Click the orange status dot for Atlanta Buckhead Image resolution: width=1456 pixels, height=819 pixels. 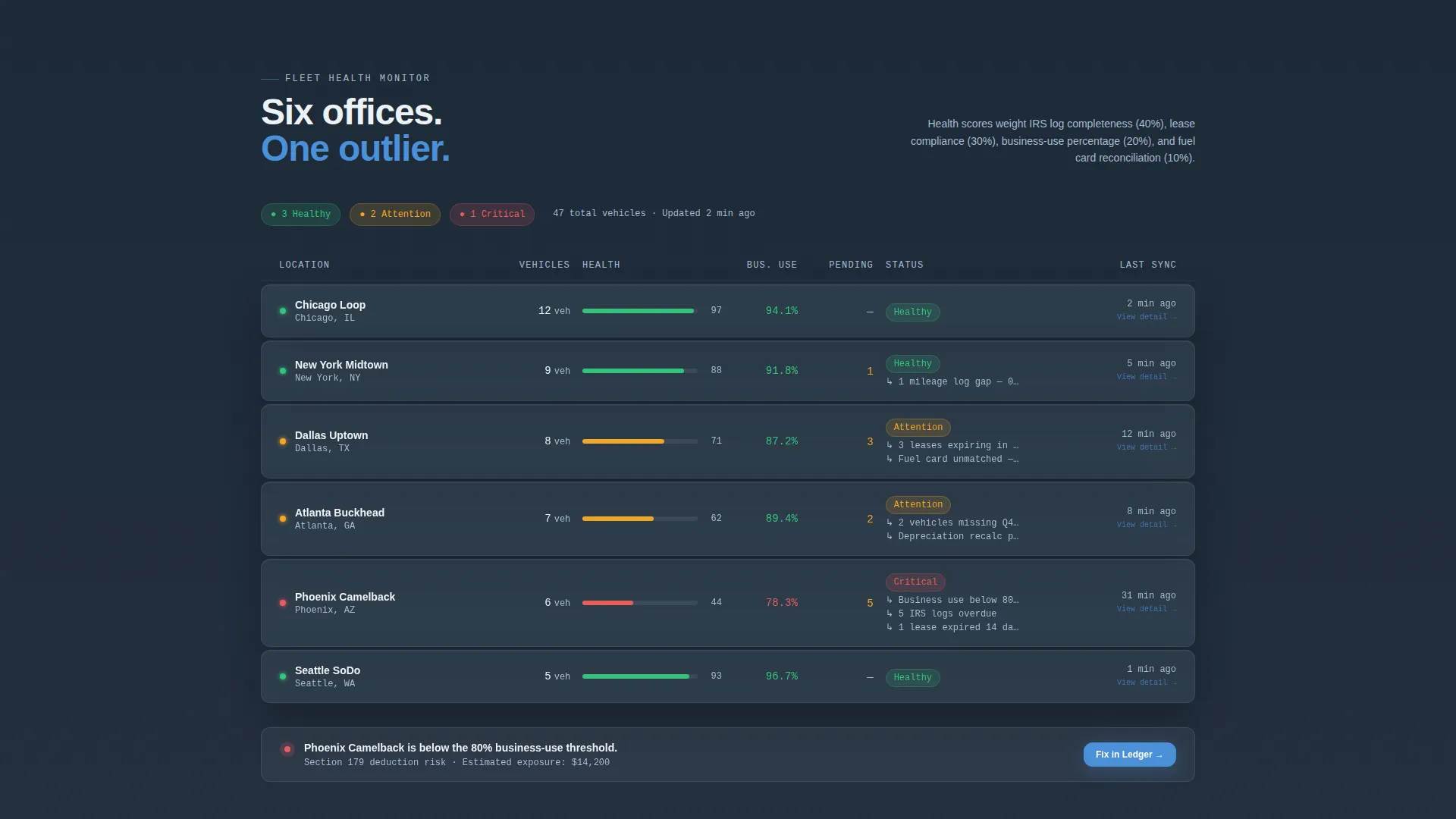click(x=283, y=519)
